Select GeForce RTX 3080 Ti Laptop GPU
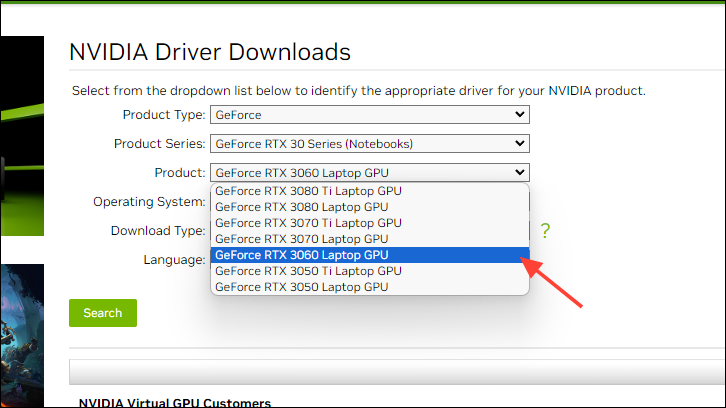This screenshot has width=726, height=408. pos(369,191)
